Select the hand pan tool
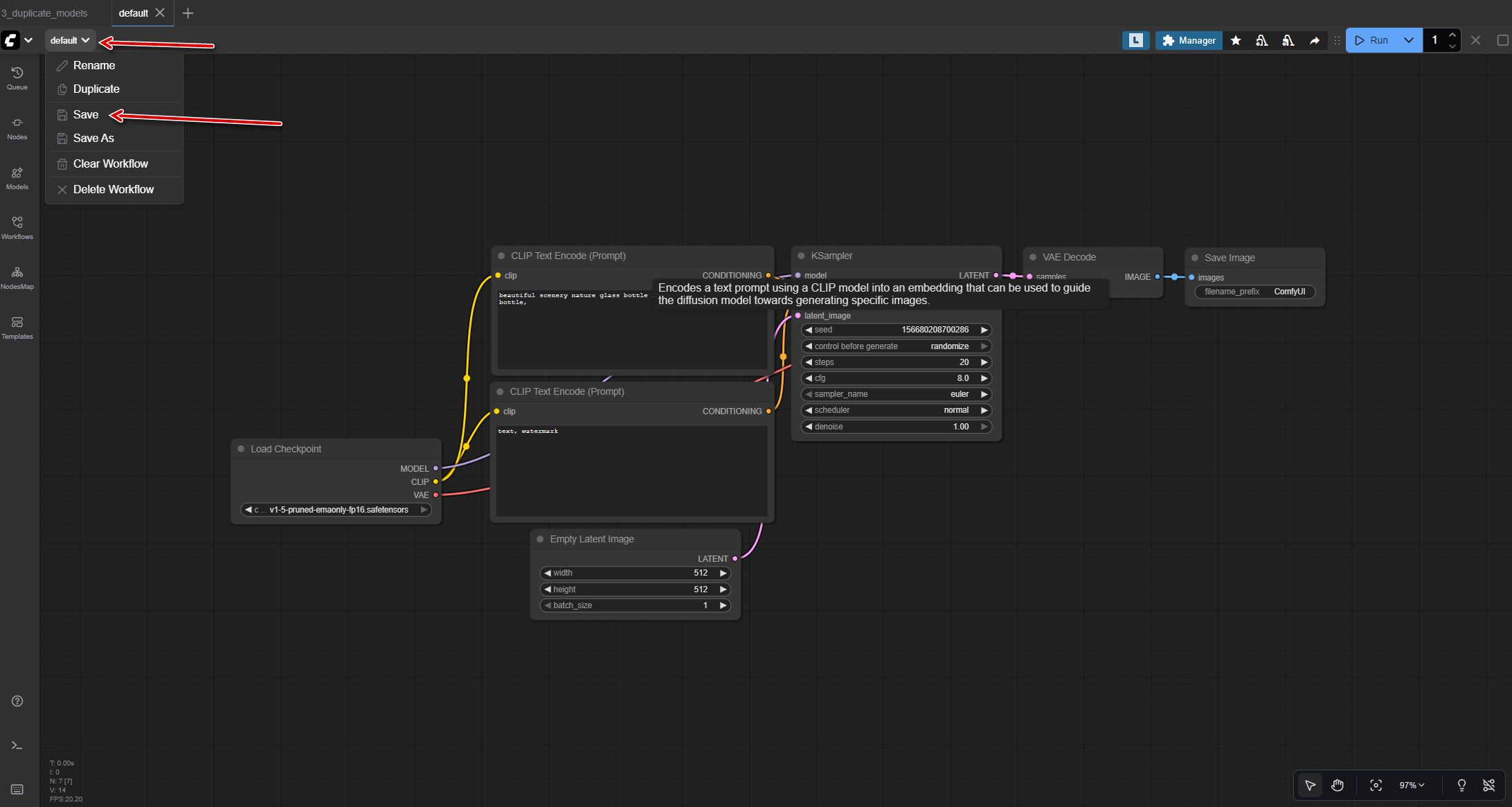The height and width of the screenshot is (807, 1512). click(1338, 785)
